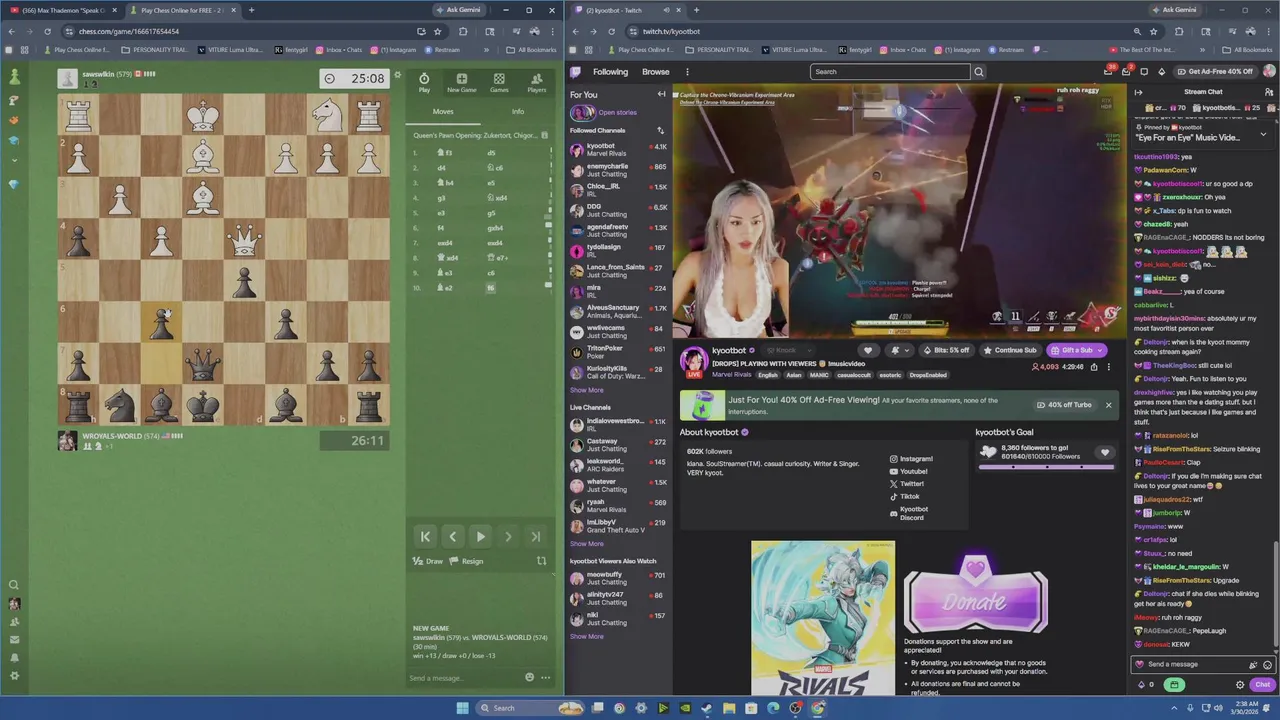The height and width of the screenshot is (720, 1280).
Task: Click the Donate panel image
Action: point(975,596)
